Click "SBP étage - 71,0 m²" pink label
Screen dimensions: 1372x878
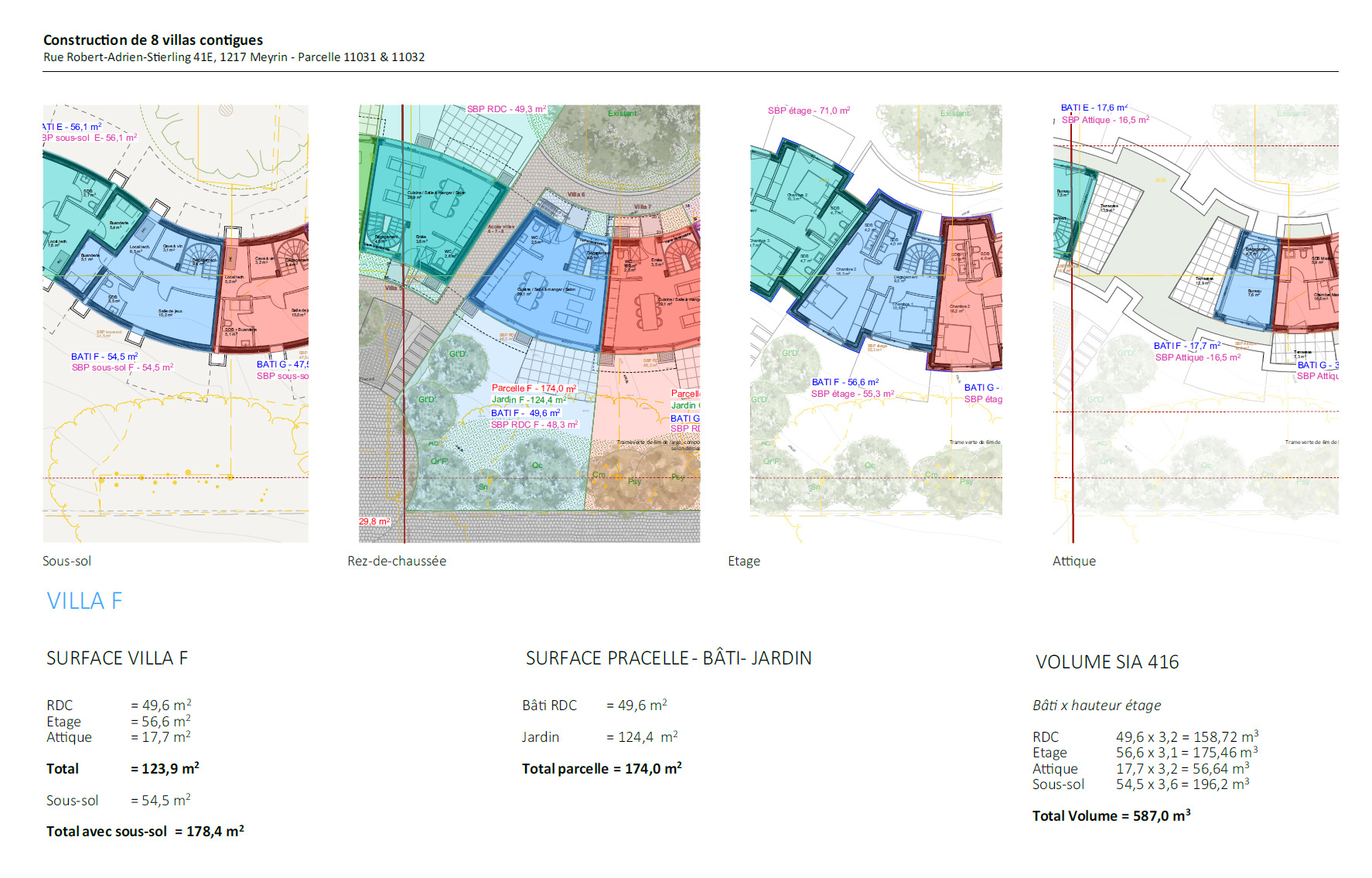(808, 111)
